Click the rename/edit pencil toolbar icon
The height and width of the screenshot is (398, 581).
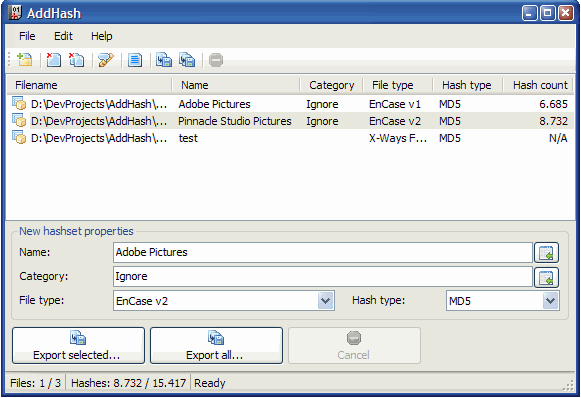click(106, 60)
